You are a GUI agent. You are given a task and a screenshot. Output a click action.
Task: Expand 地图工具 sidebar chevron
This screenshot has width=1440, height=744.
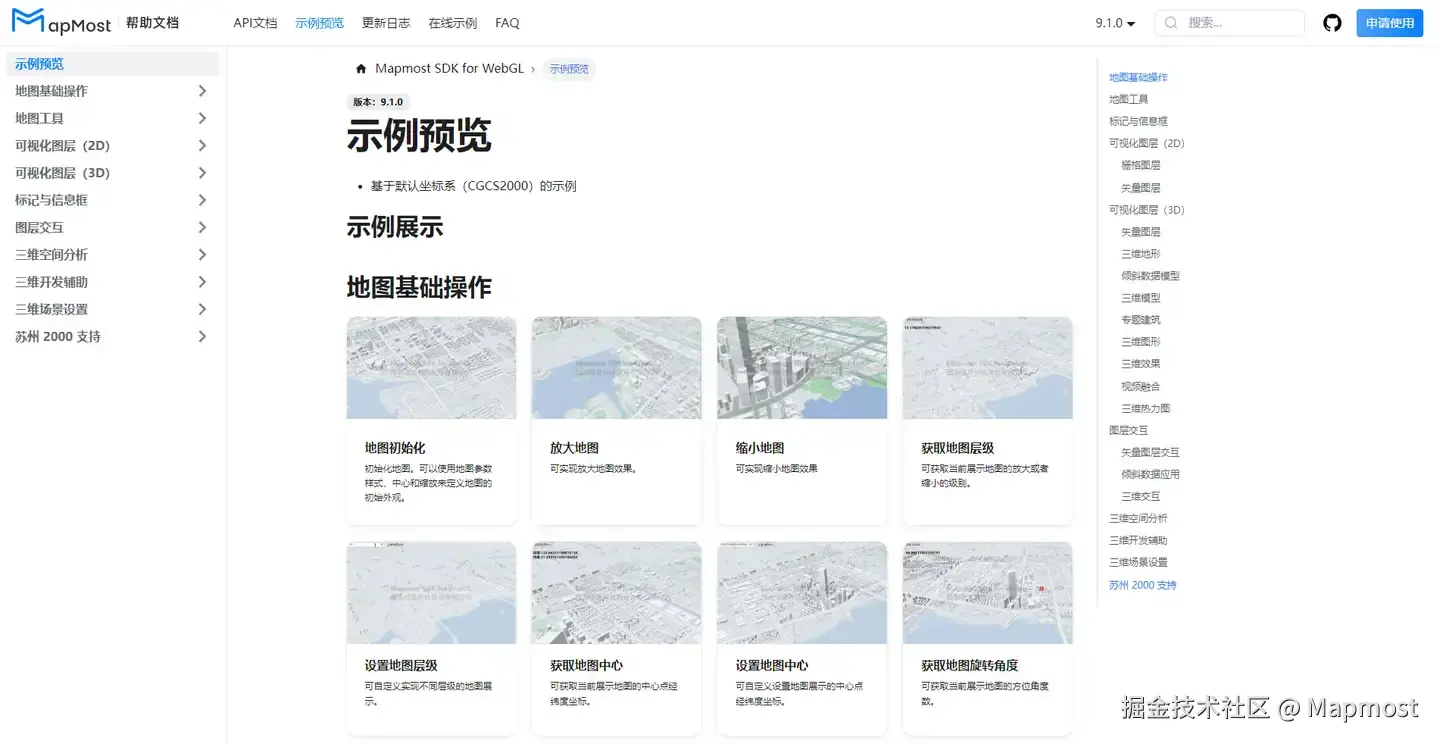[202, 118]
